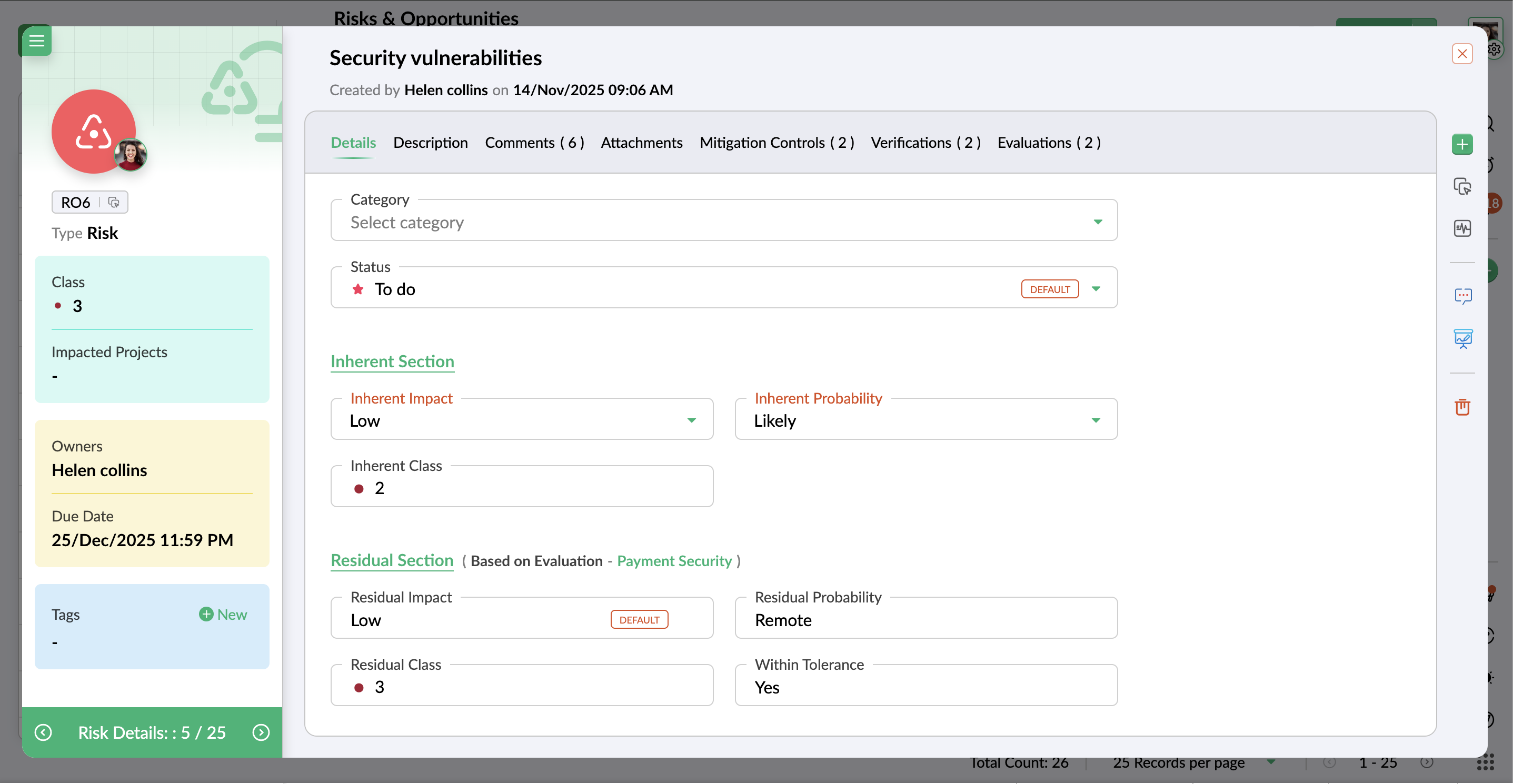This screenshot has width=1513, height=784.
Task: Go to previous risk record arrow
Action: tap(43, 732)
